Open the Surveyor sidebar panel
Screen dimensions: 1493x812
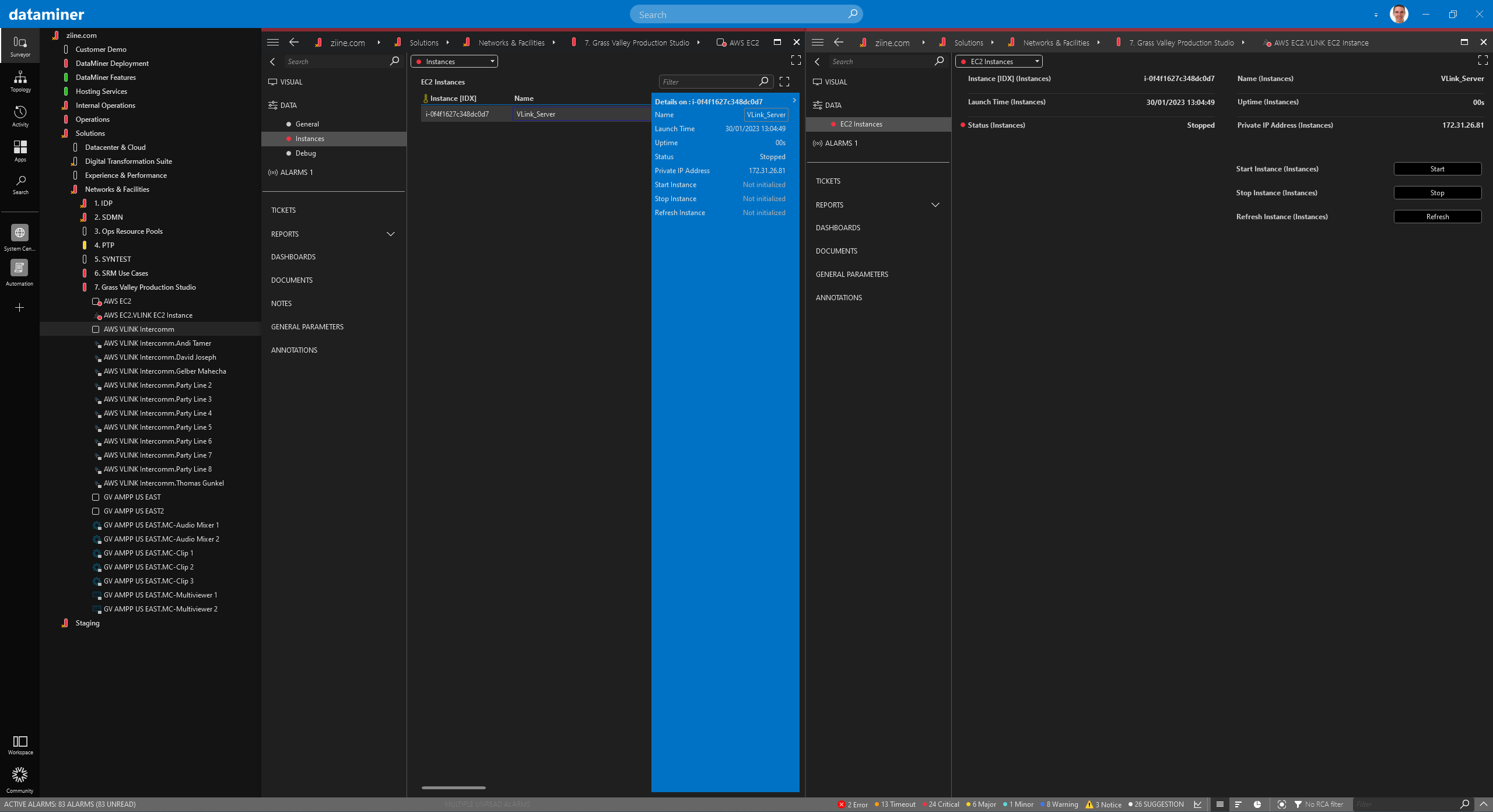(20, 46)
